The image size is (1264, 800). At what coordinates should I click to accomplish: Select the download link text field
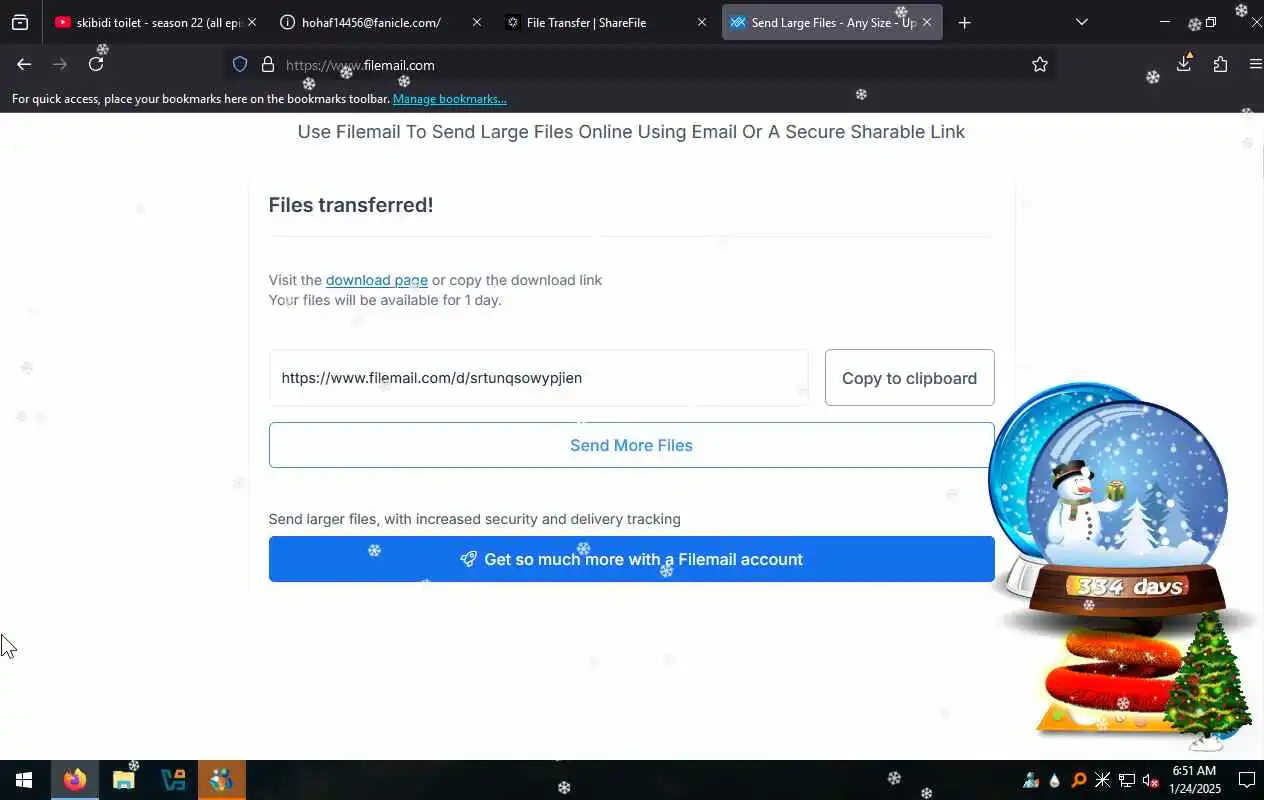(538, 378)
